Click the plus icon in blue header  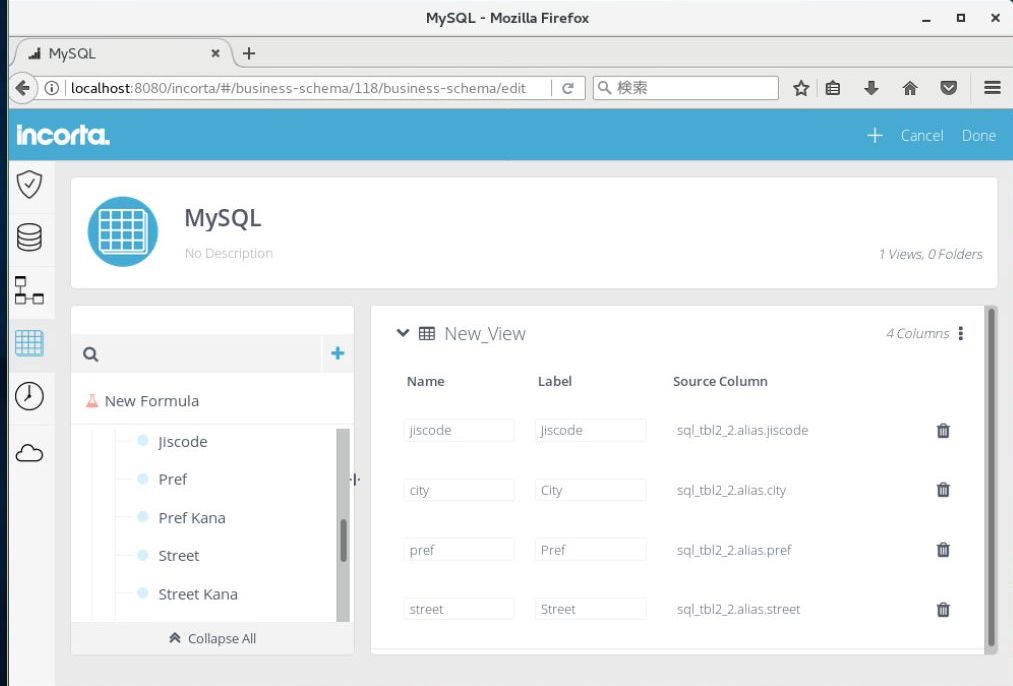(875, 135)
